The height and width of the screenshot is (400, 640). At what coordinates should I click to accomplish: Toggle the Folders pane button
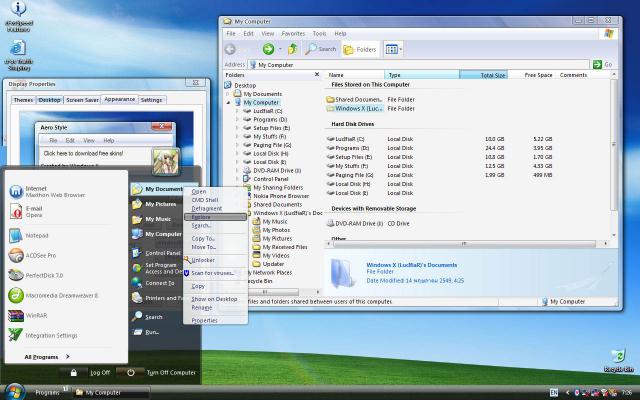[x=360, y=49]
